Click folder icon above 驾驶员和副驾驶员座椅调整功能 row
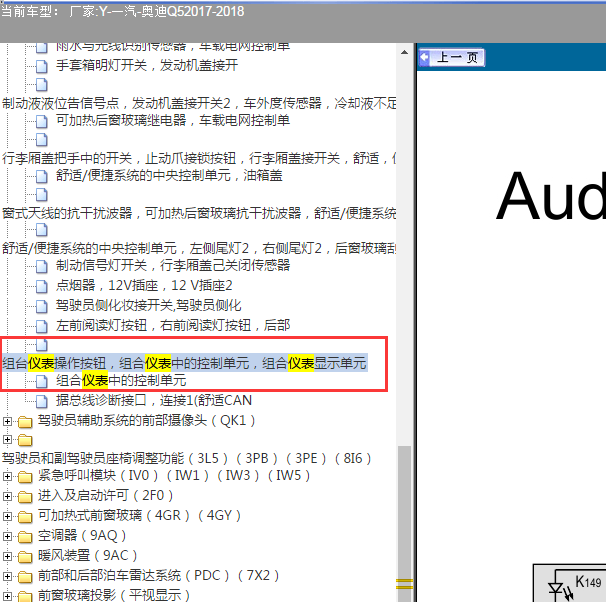 pyautogui.click(x=25, y=440)
